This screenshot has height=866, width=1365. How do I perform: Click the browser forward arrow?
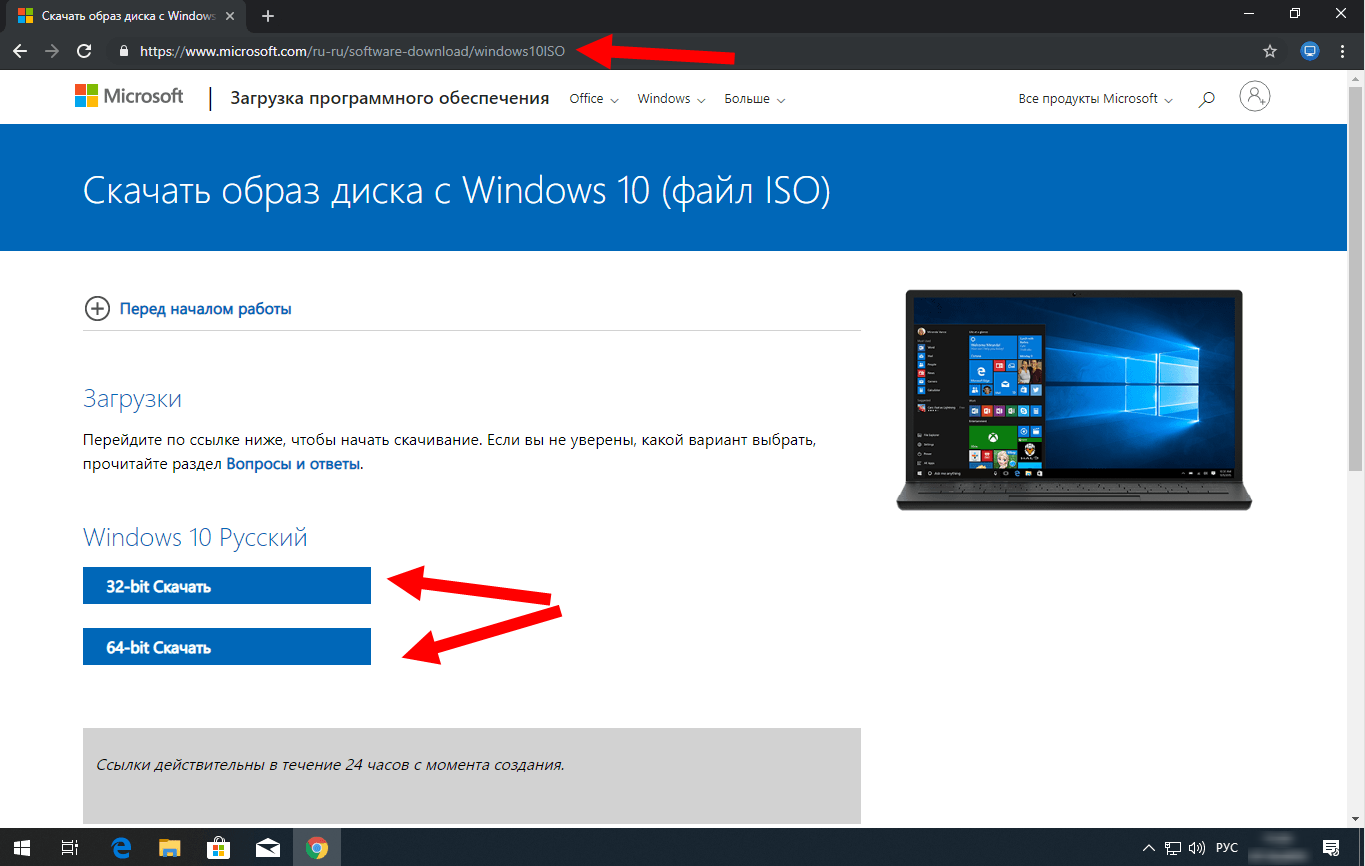pyautogui.click(x=52, y=51)
